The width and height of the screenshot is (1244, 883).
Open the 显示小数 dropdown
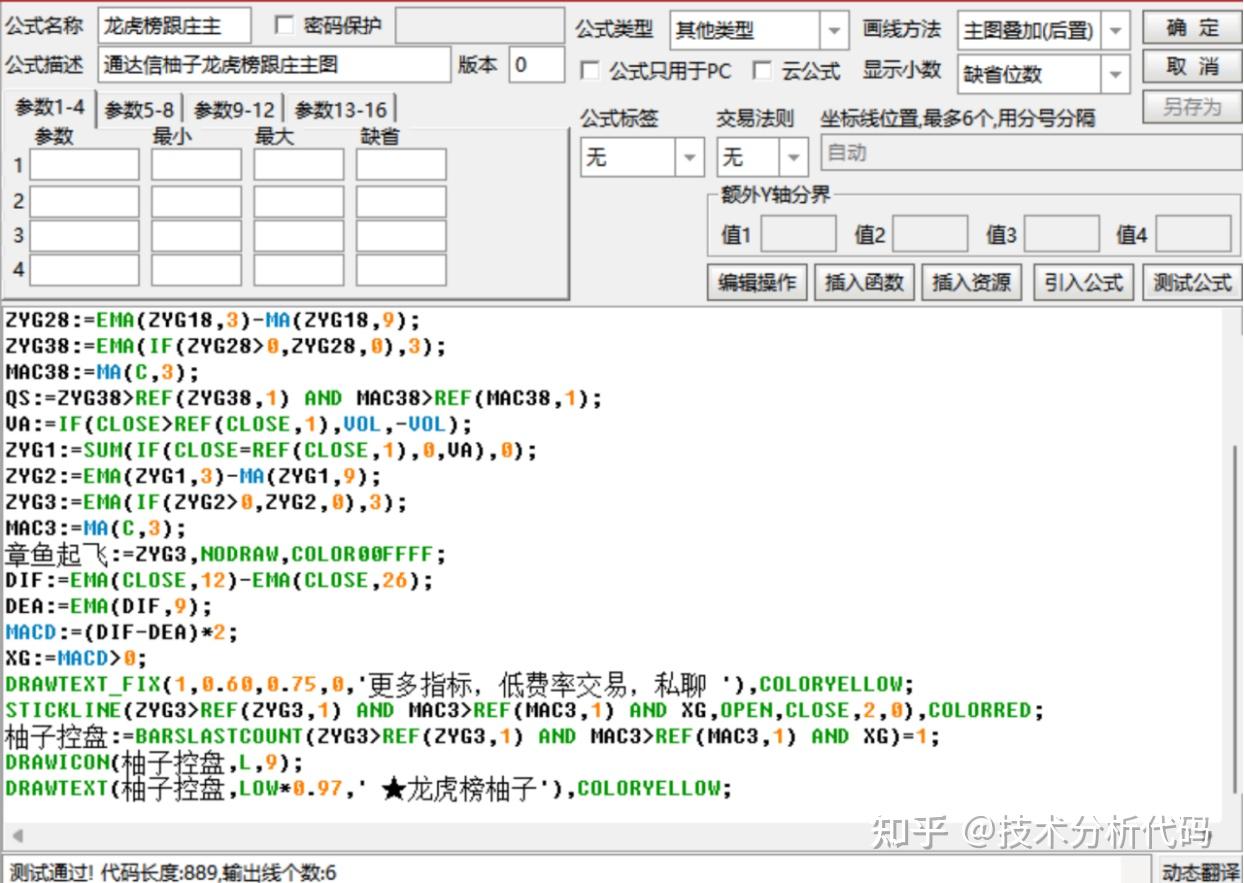(x=1116, y=74)
